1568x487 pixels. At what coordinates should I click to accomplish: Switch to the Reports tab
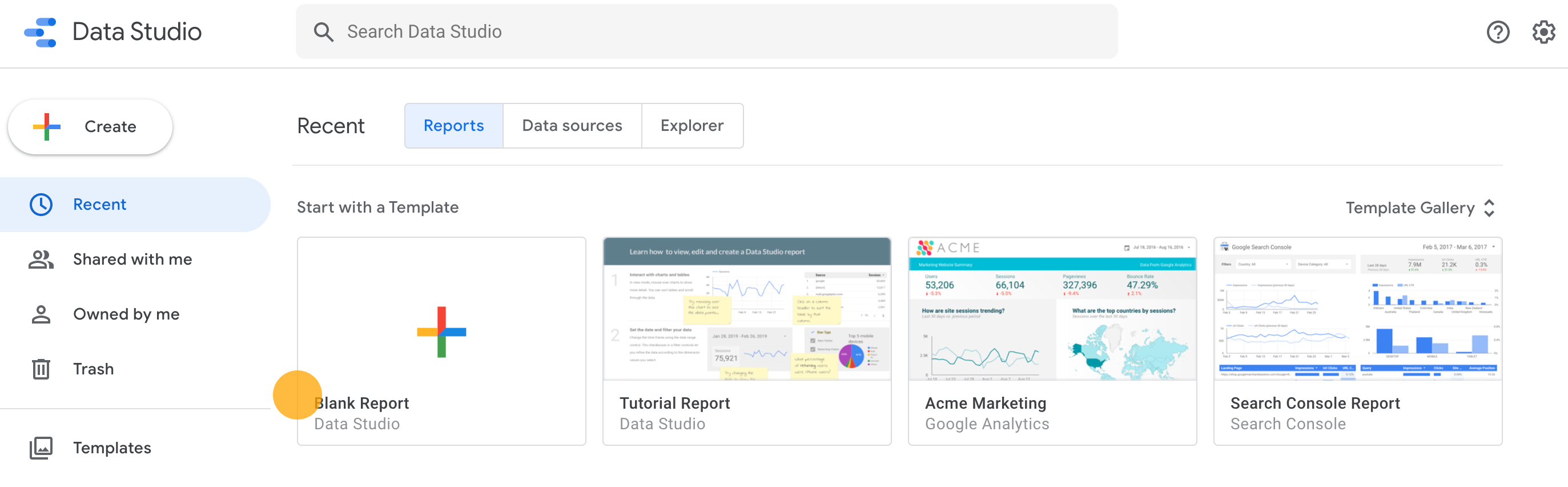point(453,126)
